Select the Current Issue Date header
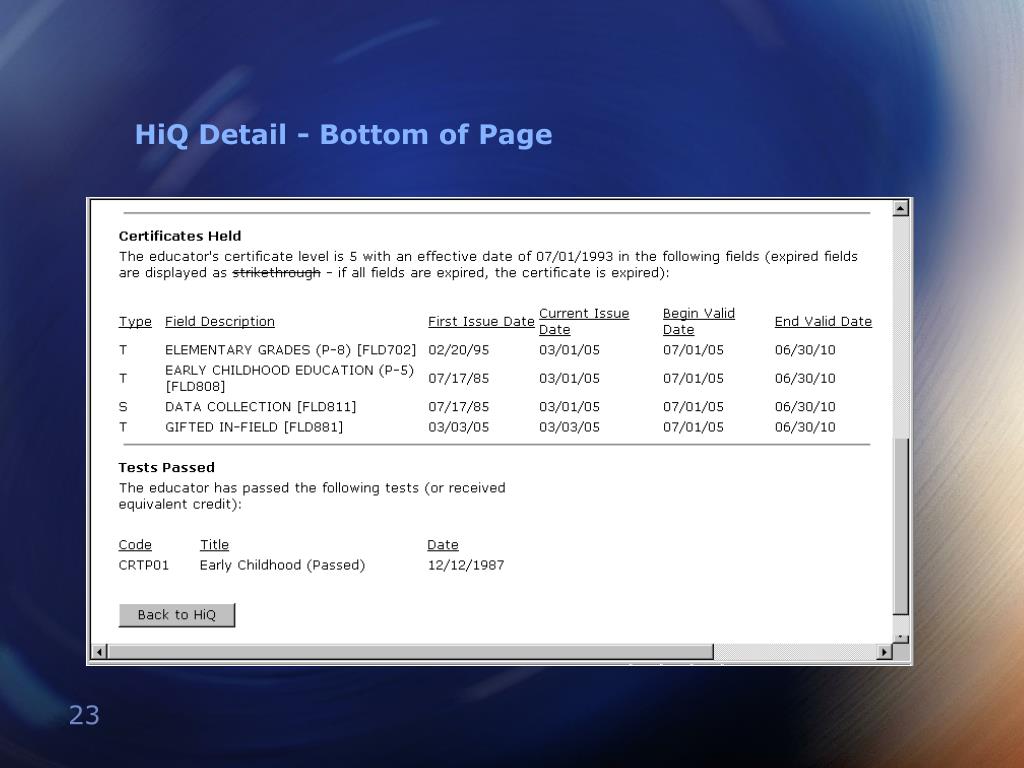 coord(584,321)
